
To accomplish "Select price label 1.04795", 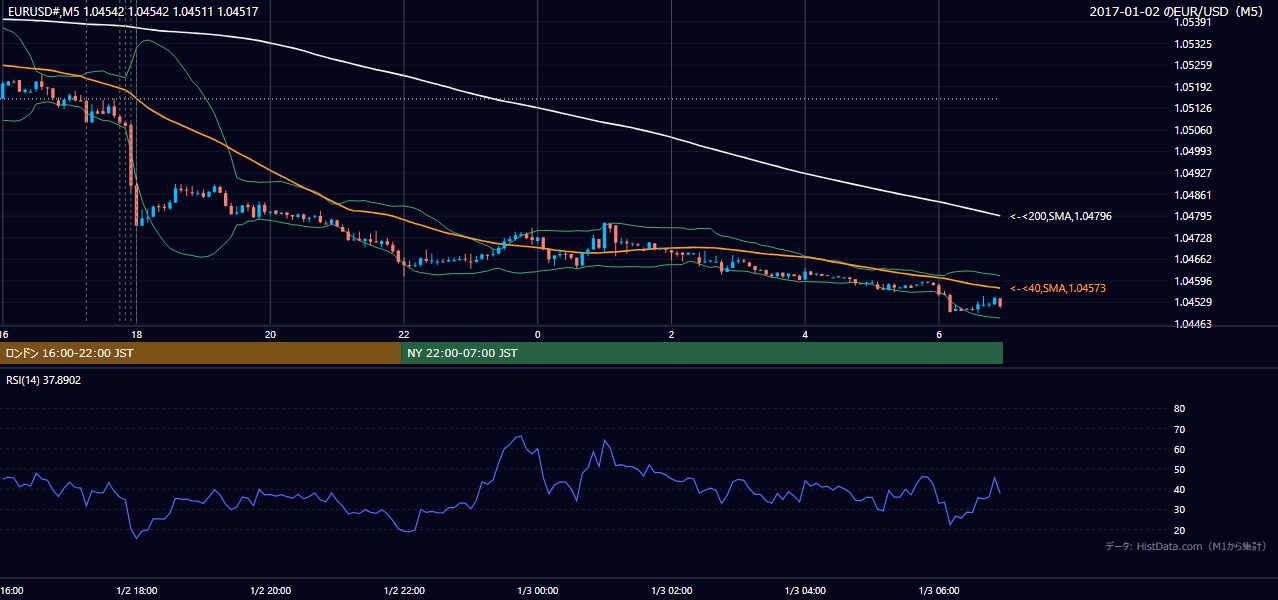I will point(1193,216).
